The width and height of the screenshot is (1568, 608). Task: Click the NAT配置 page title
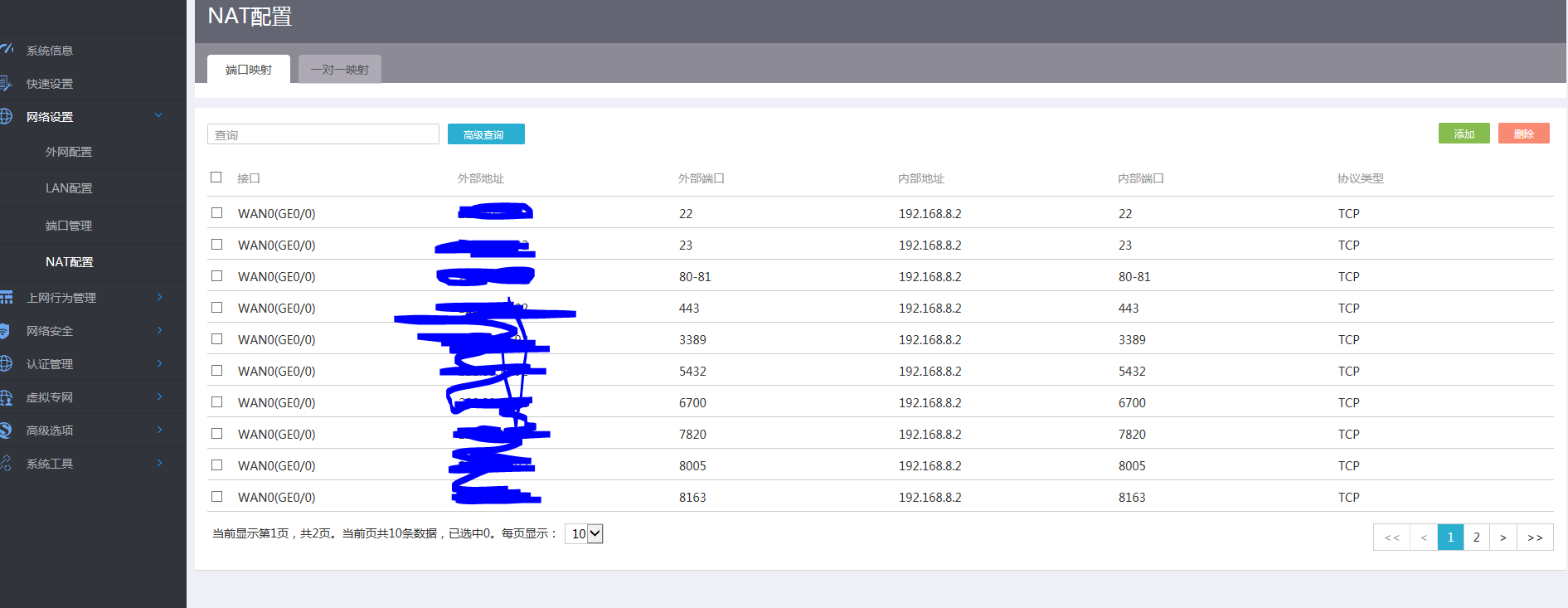250,17
